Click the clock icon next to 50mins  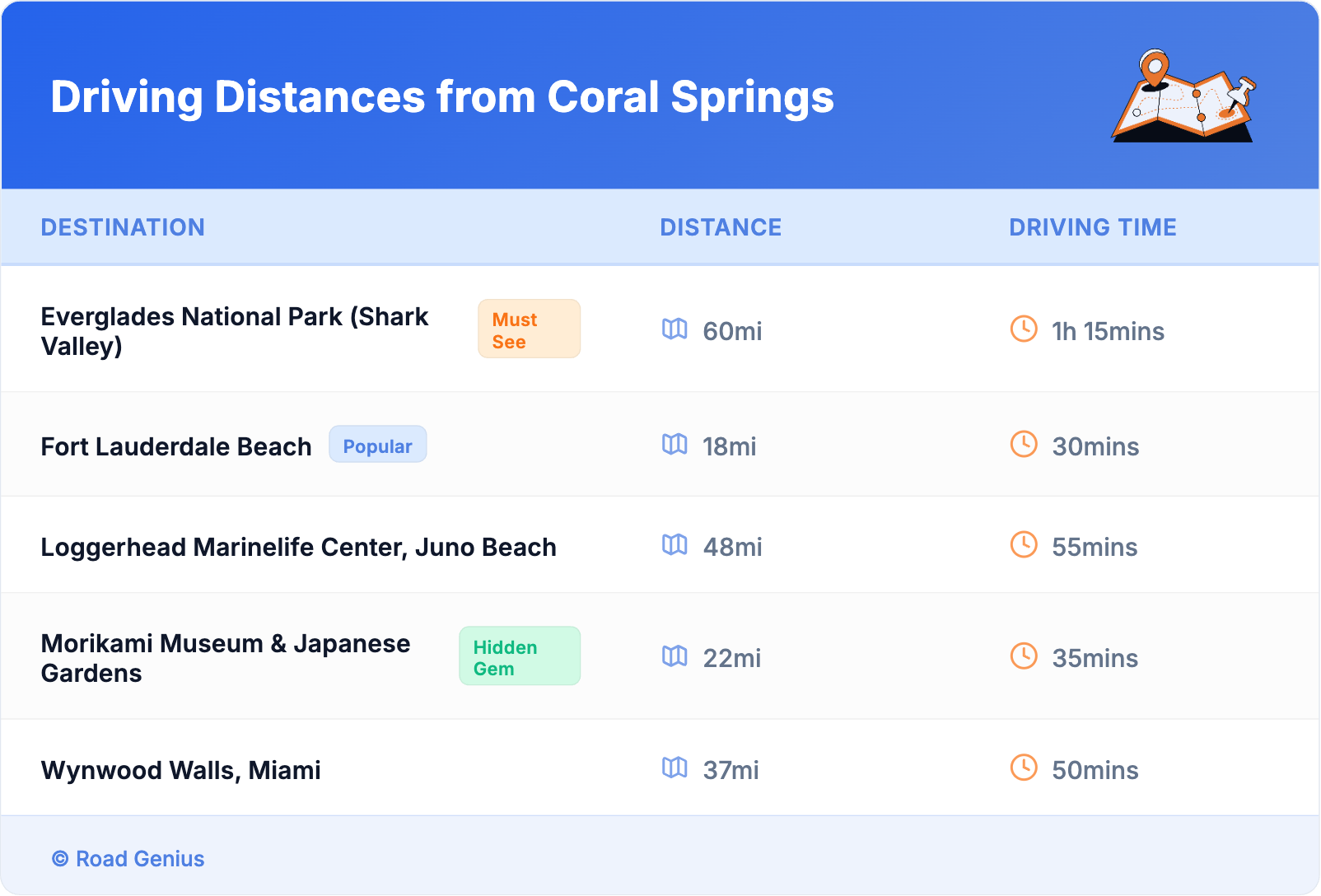pyautogui.click(x=1024, y=768)
